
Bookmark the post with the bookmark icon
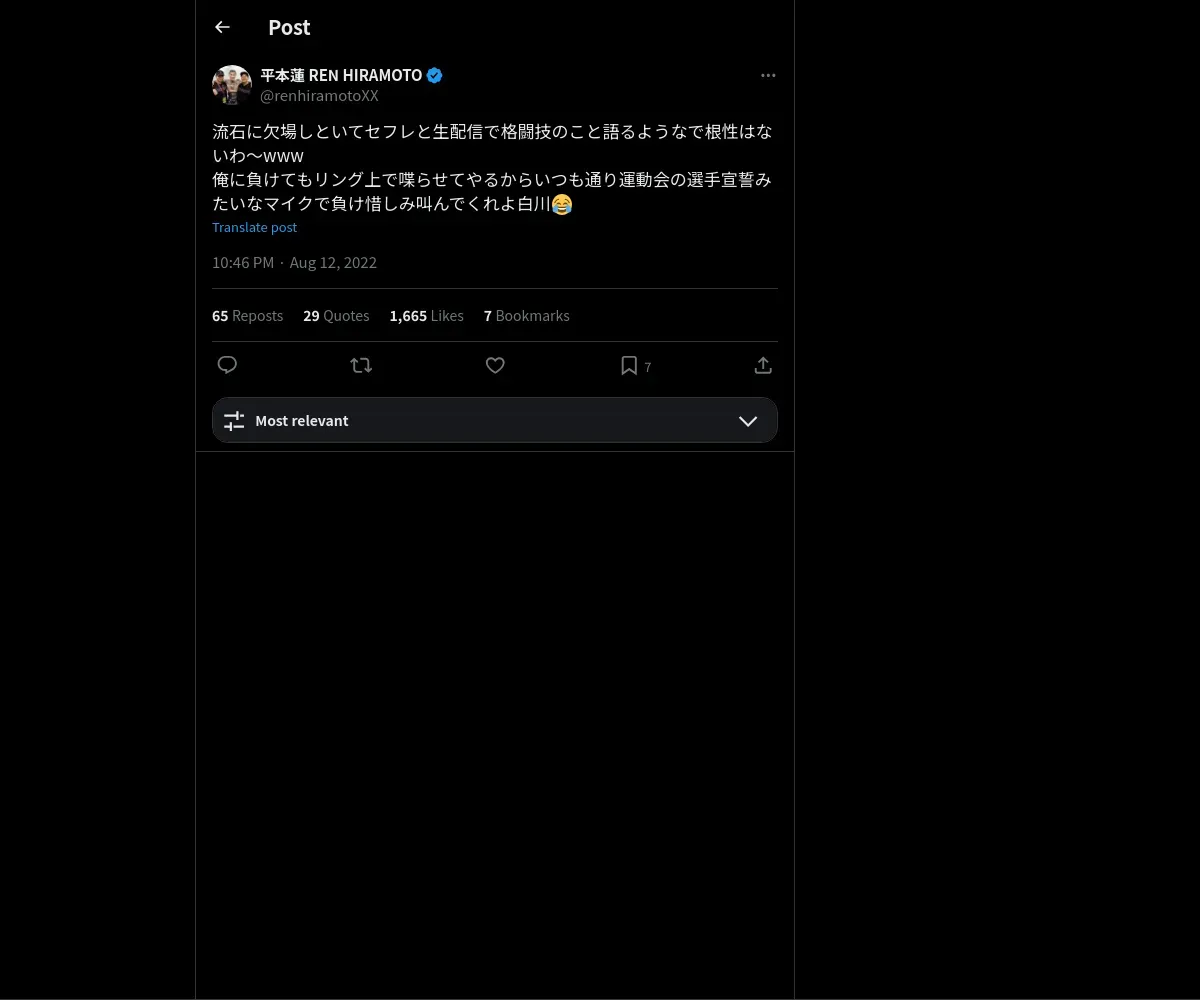pyautogui.click(x=629, y=365)
